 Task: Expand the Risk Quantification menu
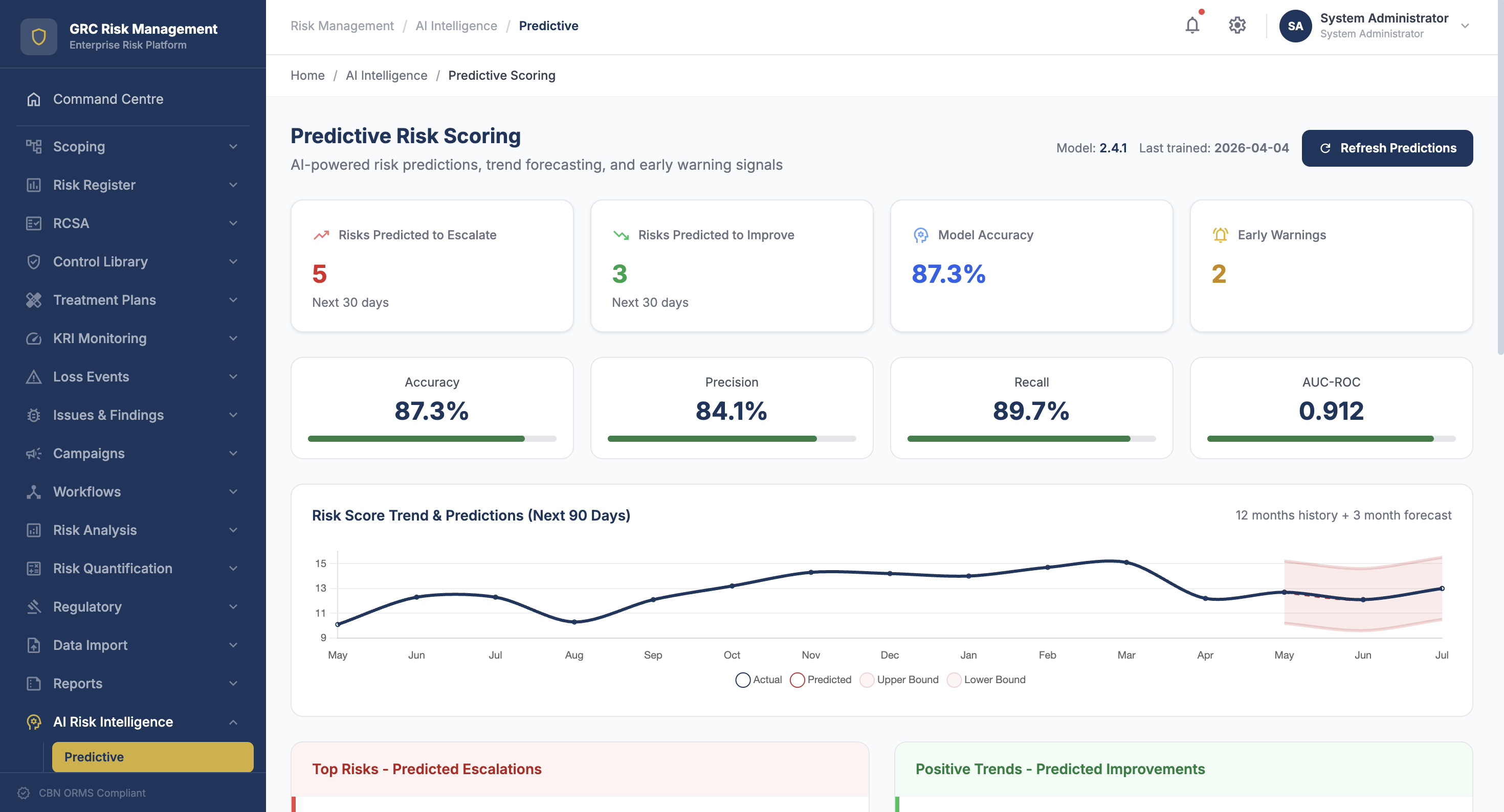(x=112, y=568)
